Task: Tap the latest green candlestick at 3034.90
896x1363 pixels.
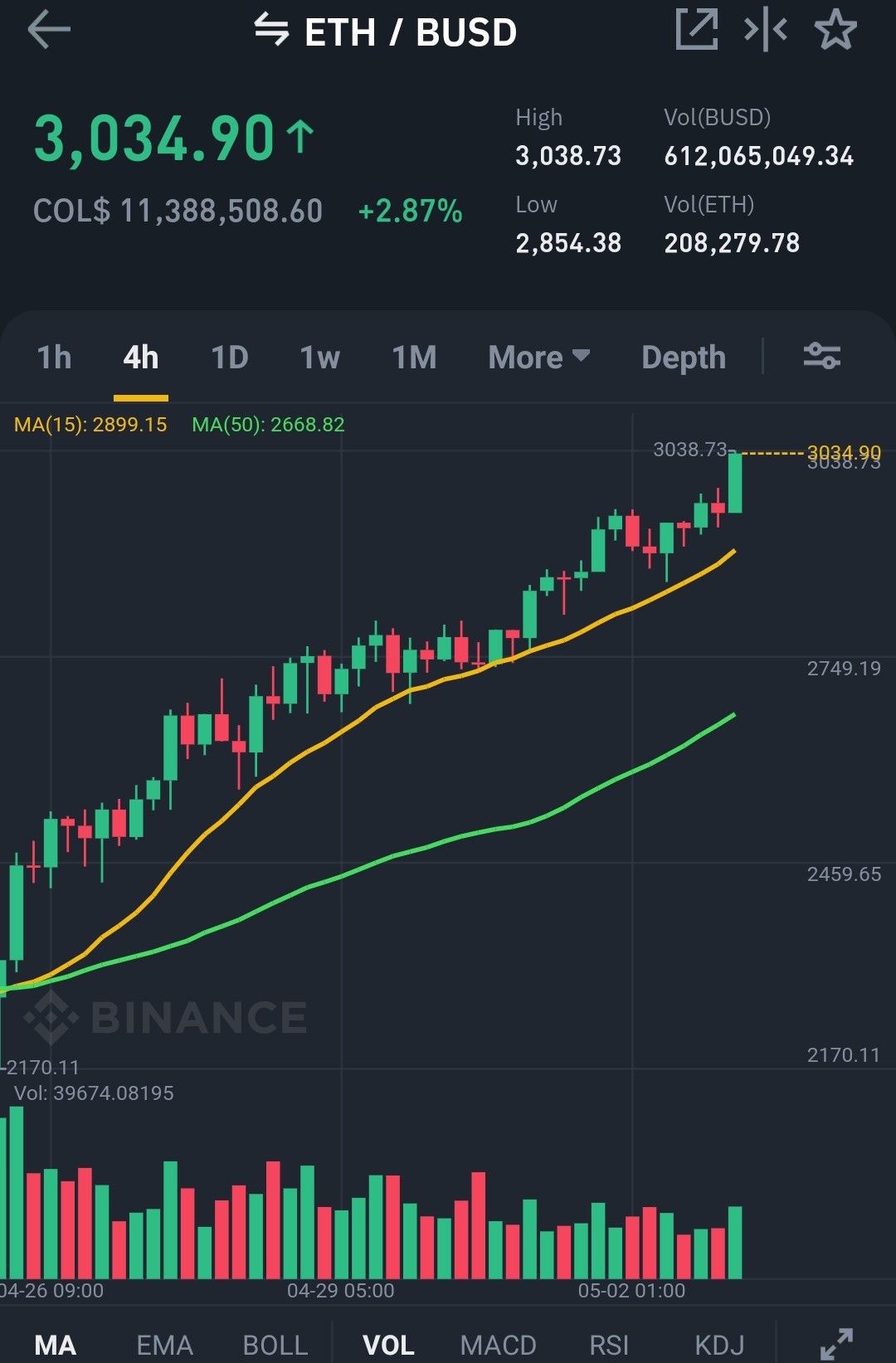Action: [735, 483]
